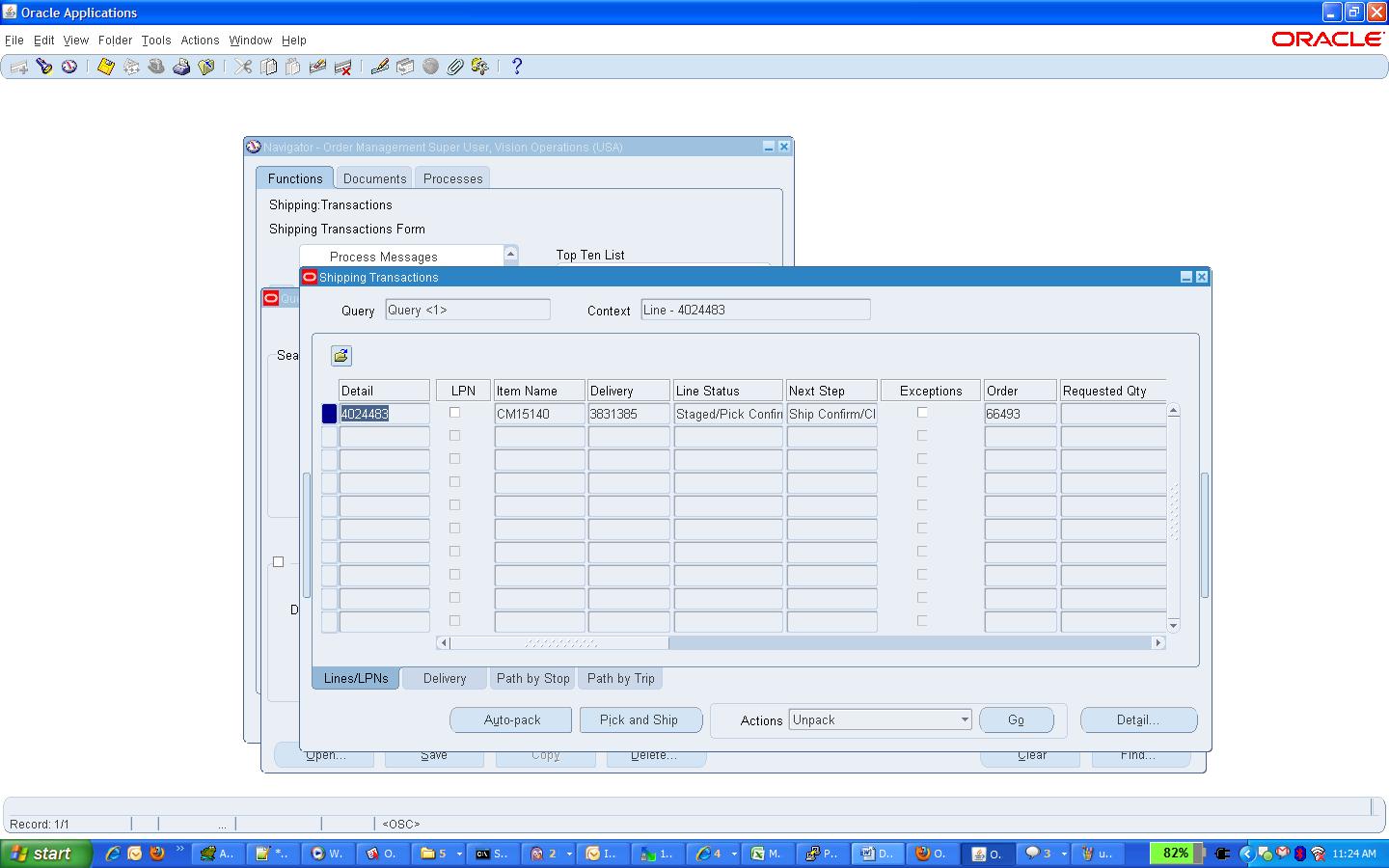Click Item Name cell CM15140
This screenshot has height=868, width=1389.
[x=539, y=414]
